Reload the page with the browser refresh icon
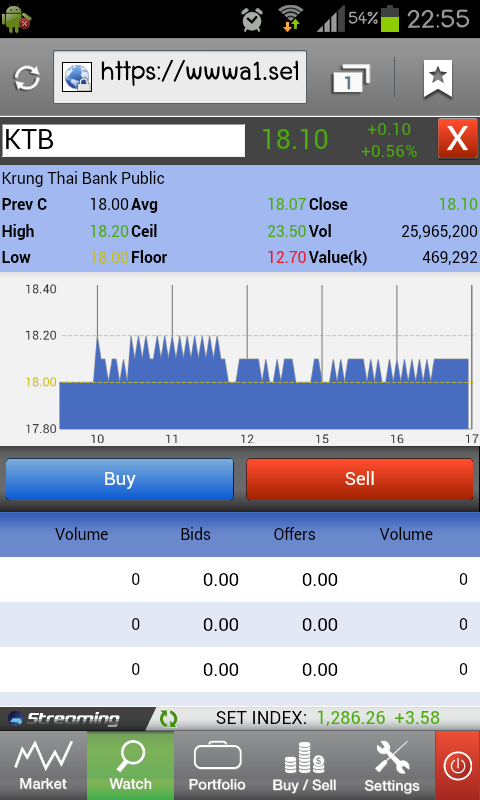The image size is (480, 800). (27, 78)
